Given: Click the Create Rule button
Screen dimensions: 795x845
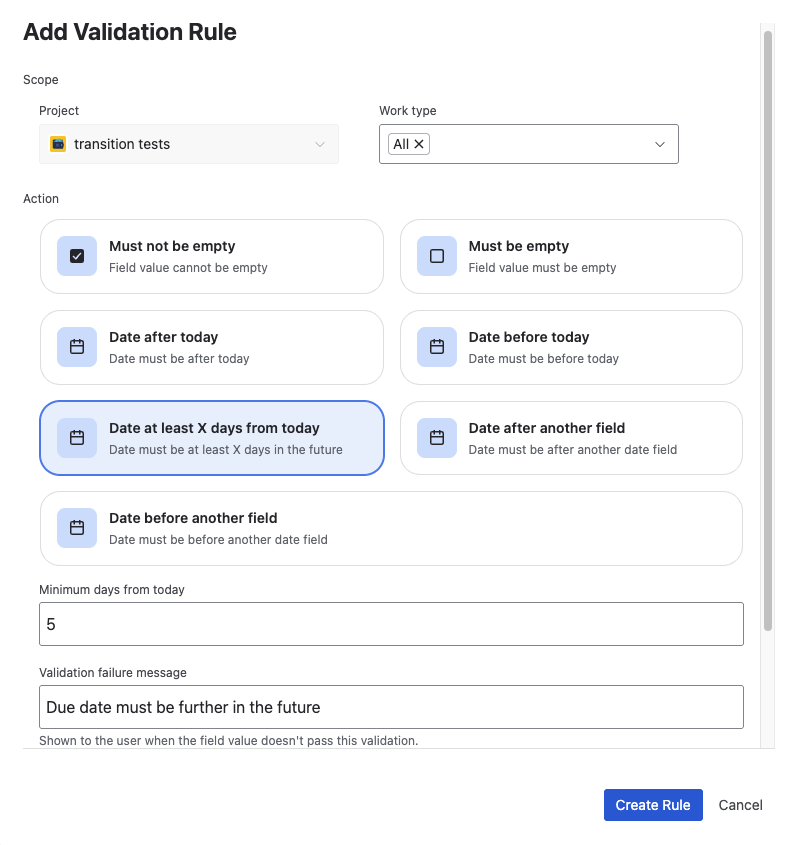Looking at the screenshot, I should [653, 805].
